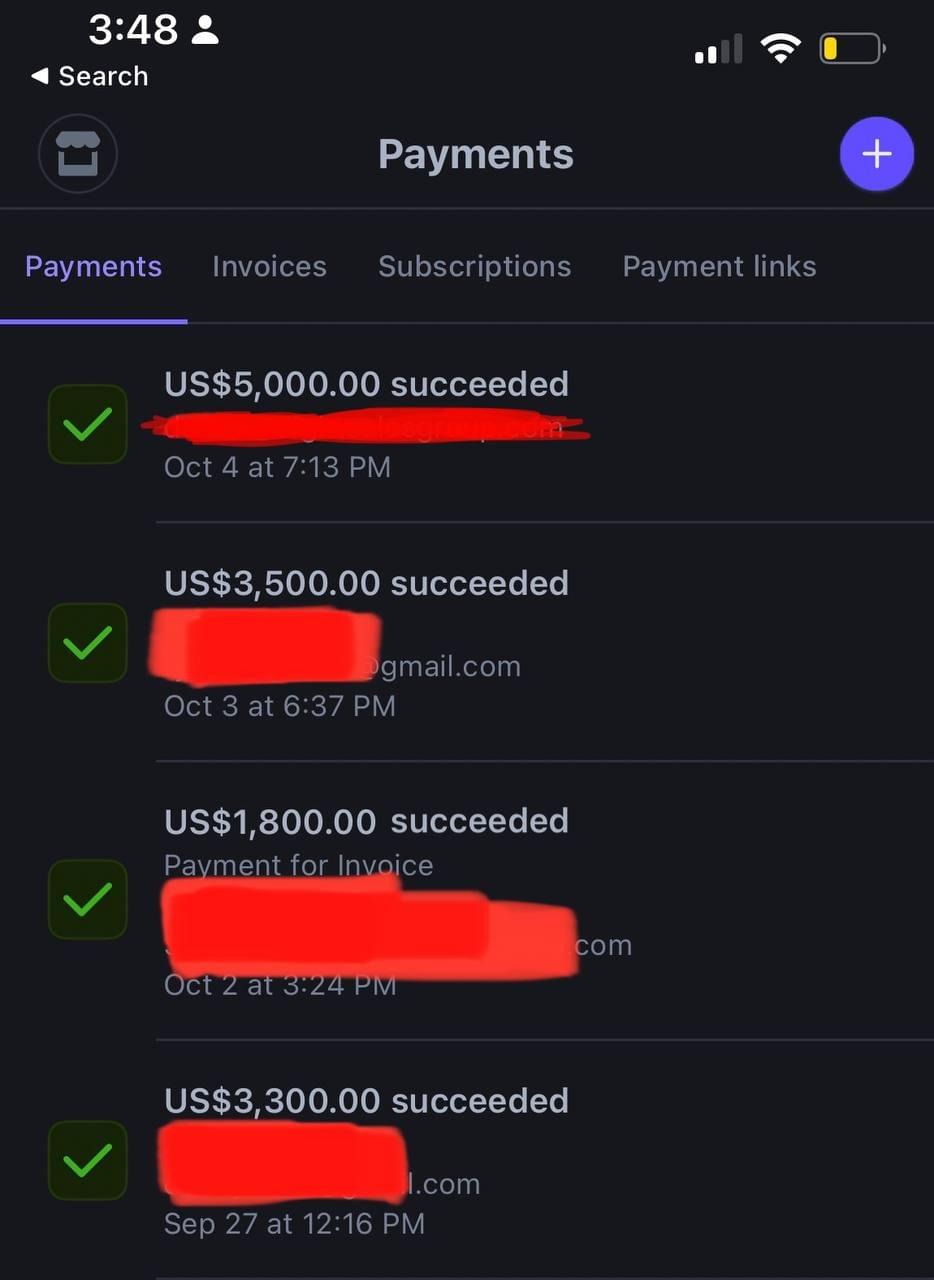Select the Payments tab
Image resolution: width=934 pixels, height=1280 pixels.
tap(93, 266)
